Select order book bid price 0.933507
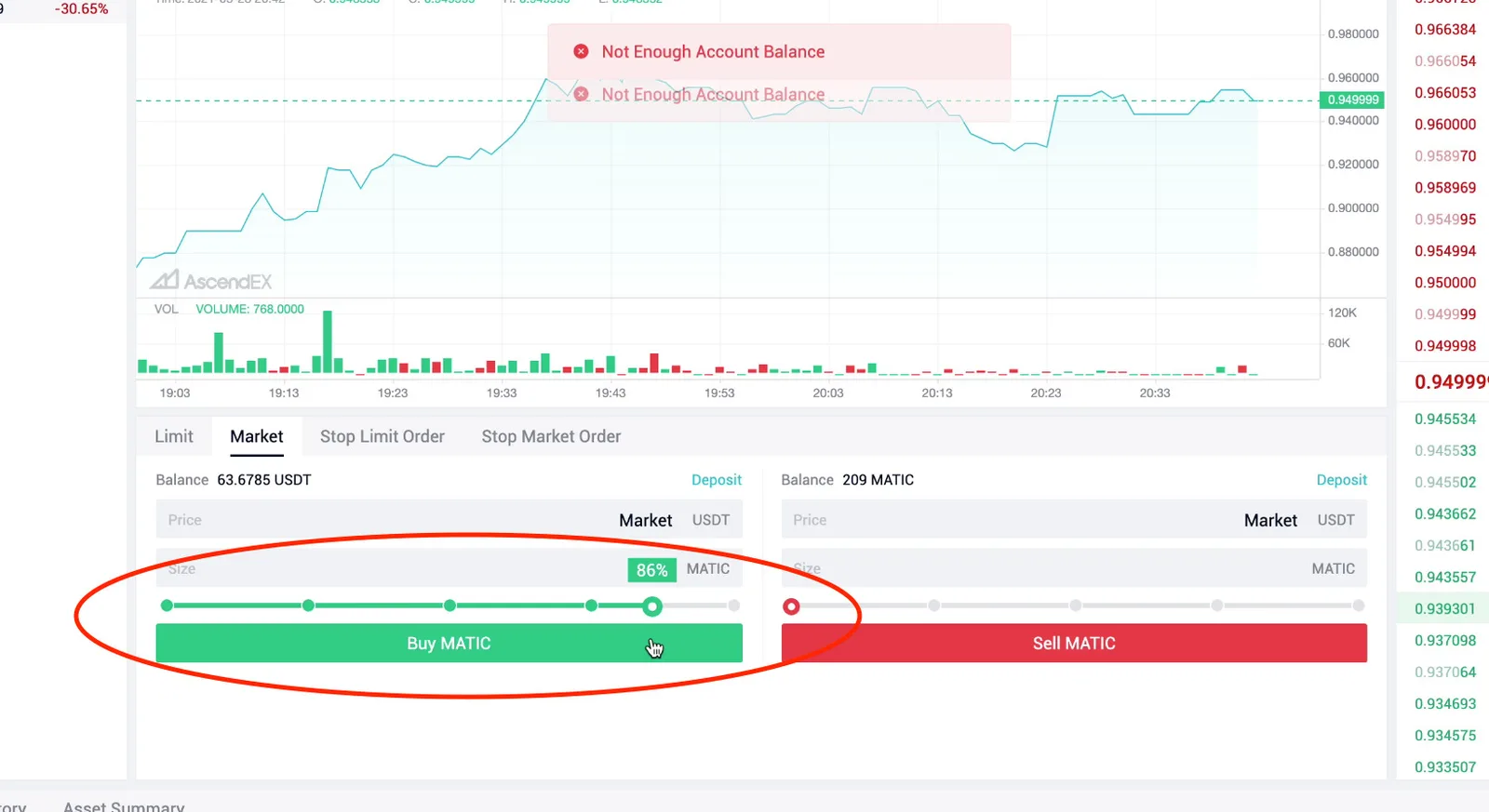Screen dimensions: 1489x812 1445,767
